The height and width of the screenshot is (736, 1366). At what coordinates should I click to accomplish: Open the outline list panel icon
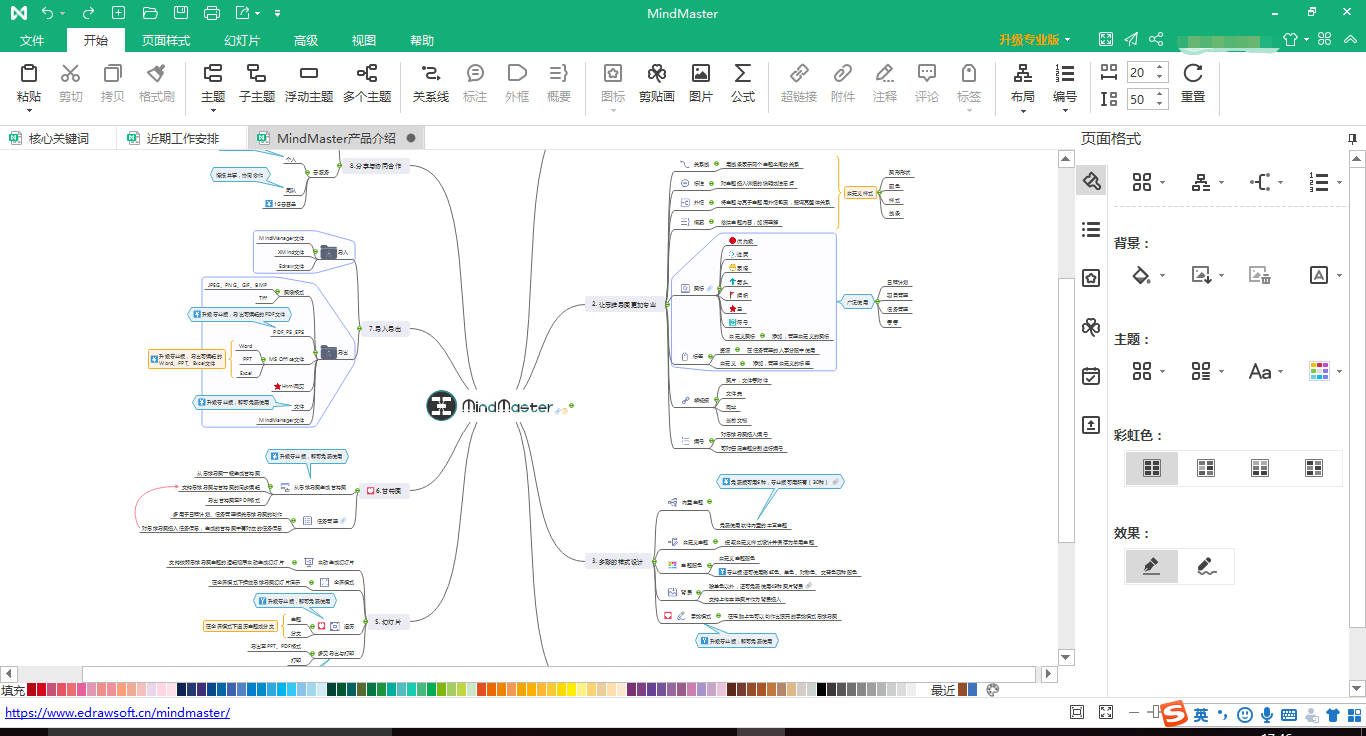click(1091, 230)
